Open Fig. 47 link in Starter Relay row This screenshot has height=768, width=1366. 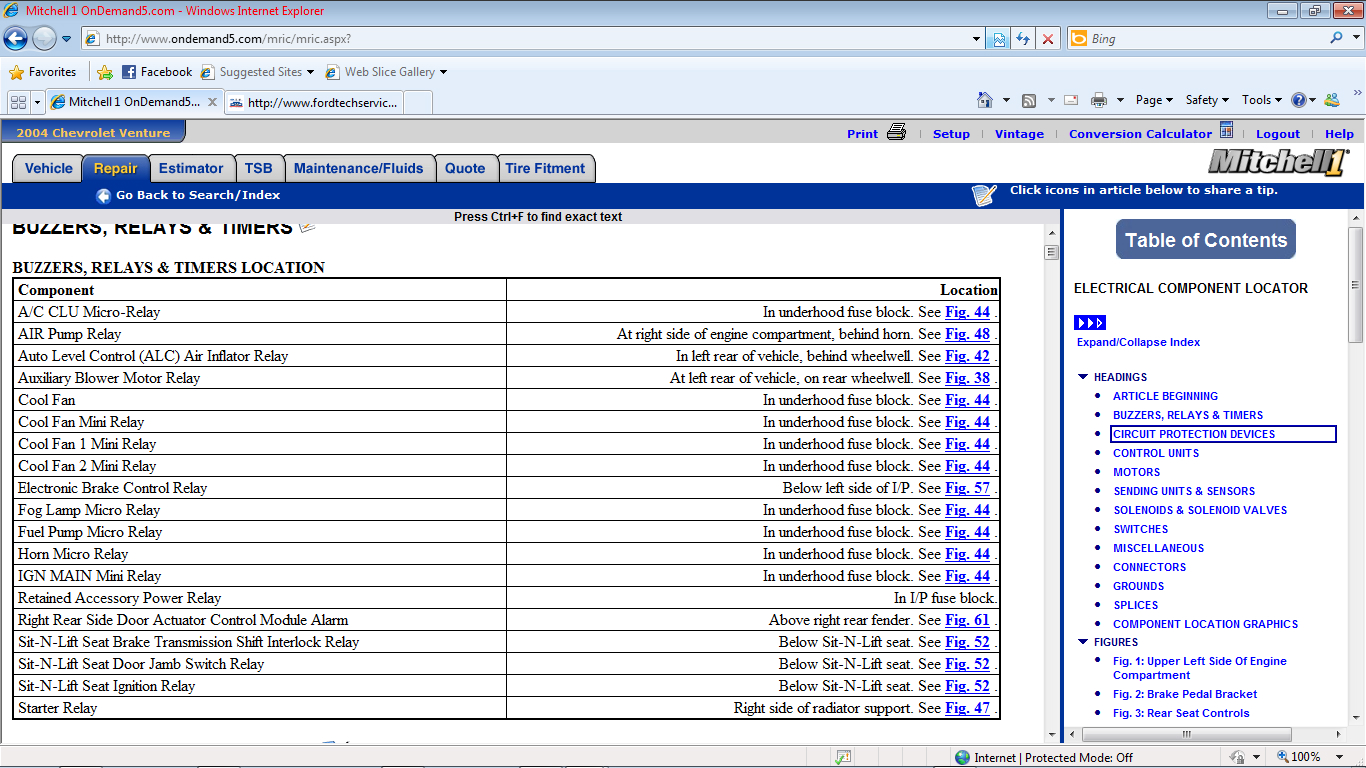pos(968,708)
